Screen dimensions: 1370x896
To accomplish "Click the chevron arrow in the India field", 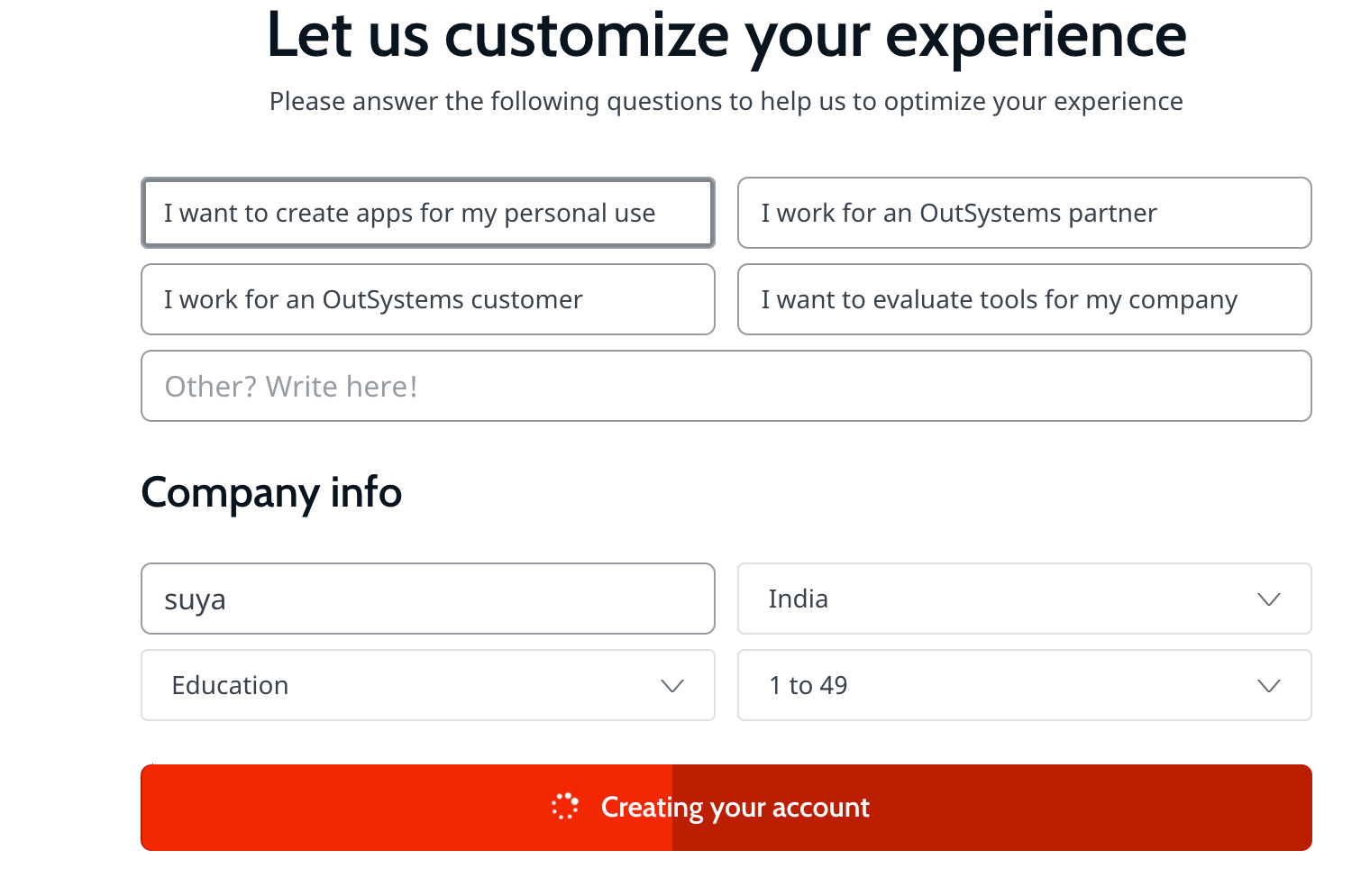I will pyautogui.click(x=1269, y=599).
